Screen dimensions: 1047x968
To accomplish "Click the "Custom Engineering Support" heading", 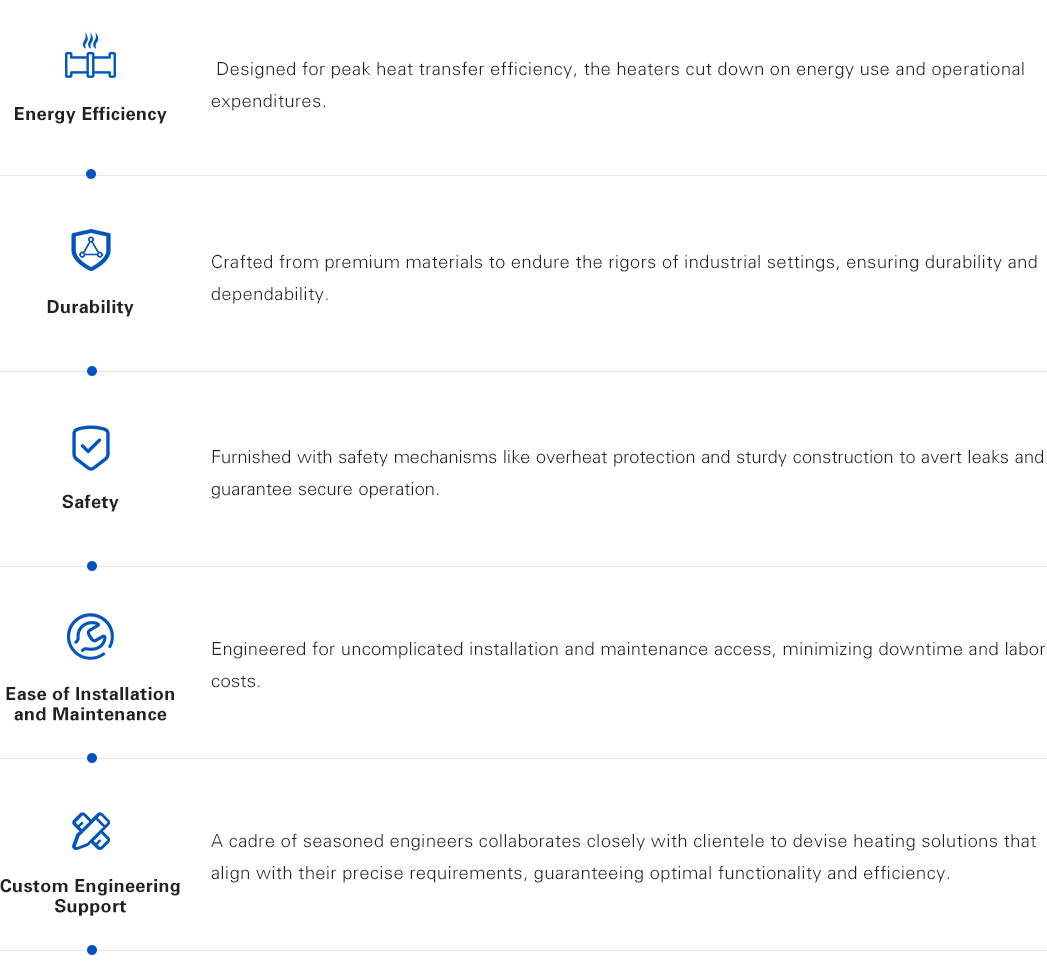I will 90,896.
